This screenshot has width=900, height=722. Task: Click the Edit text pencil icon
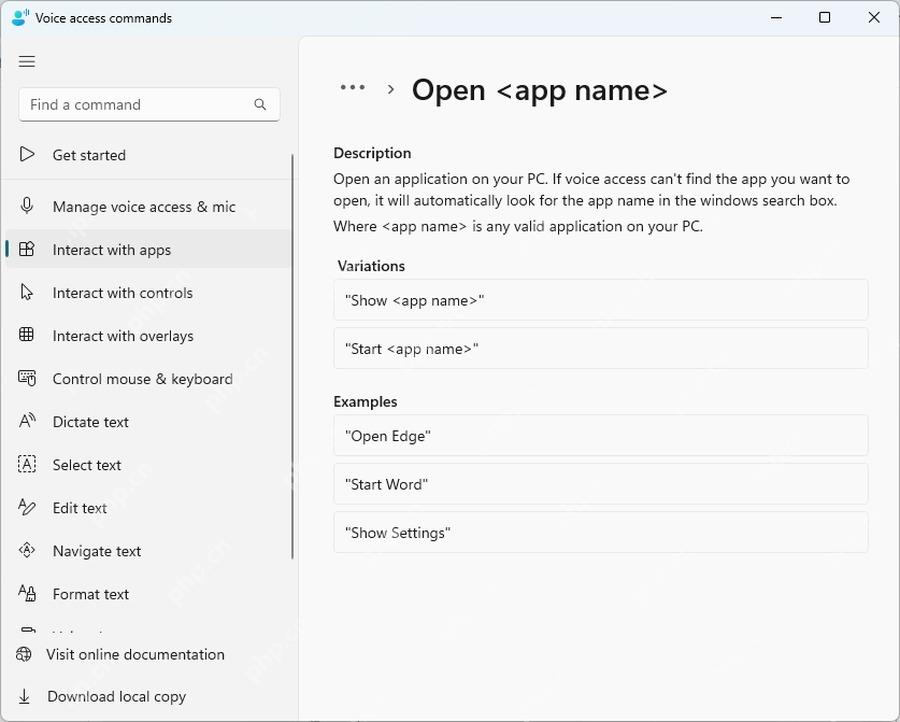(x=27, y=507)
